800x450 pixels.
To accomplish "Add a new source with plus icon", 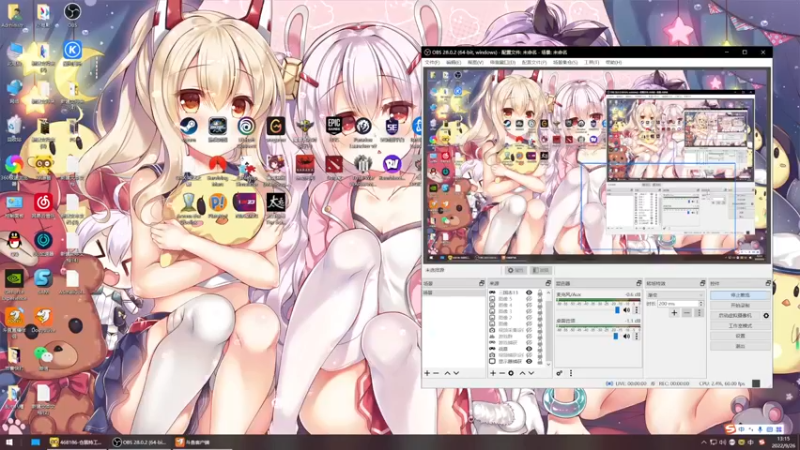I will [x=493, y=373].
